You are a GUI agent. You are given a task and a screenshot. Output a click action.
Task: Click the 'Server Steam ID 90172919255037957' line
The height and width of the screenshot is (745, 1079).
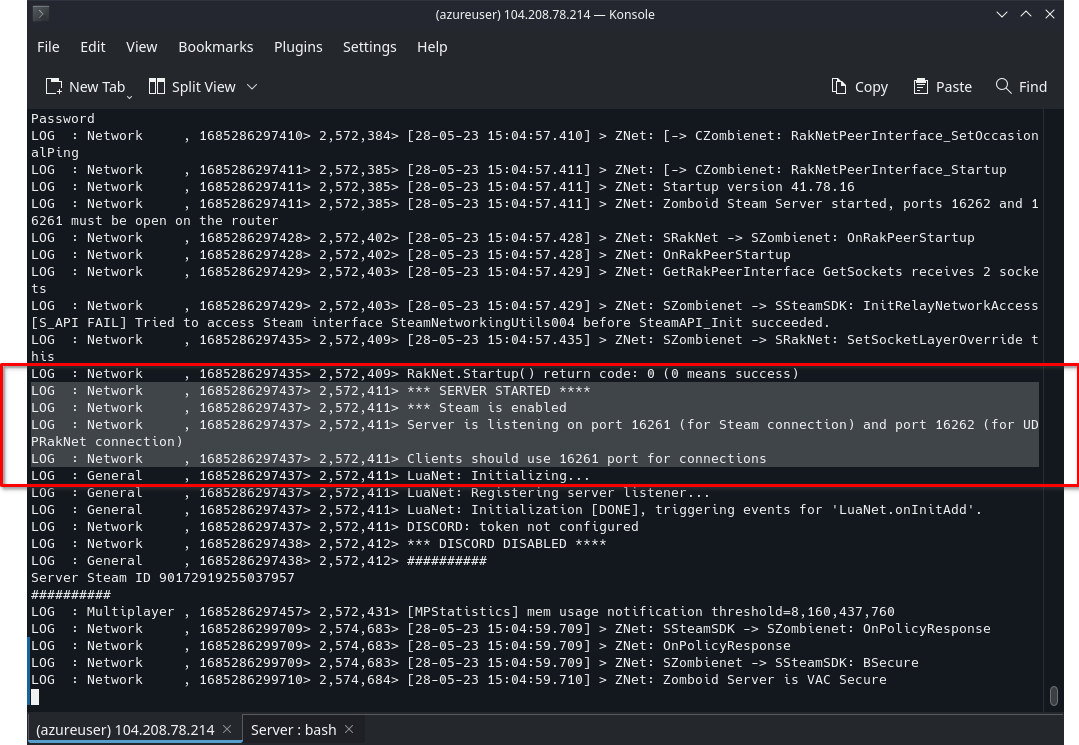pos(162,578)
